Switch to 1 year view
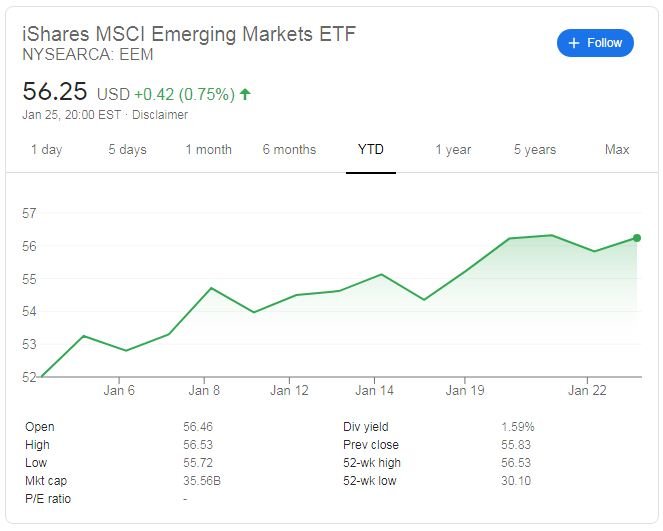The height and width of the screenshot is (531, 663). 452,150
